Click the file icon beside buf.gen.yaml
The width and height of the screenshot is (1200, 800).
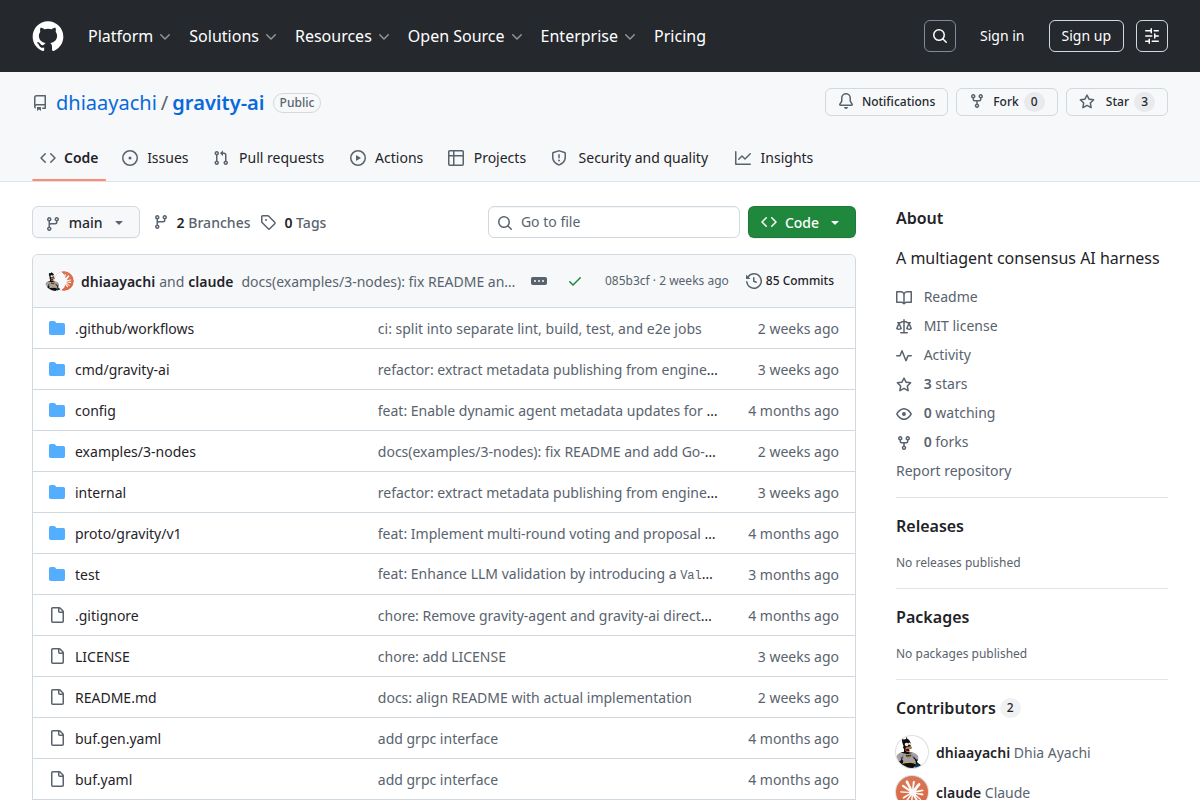(x=57, y=739)
